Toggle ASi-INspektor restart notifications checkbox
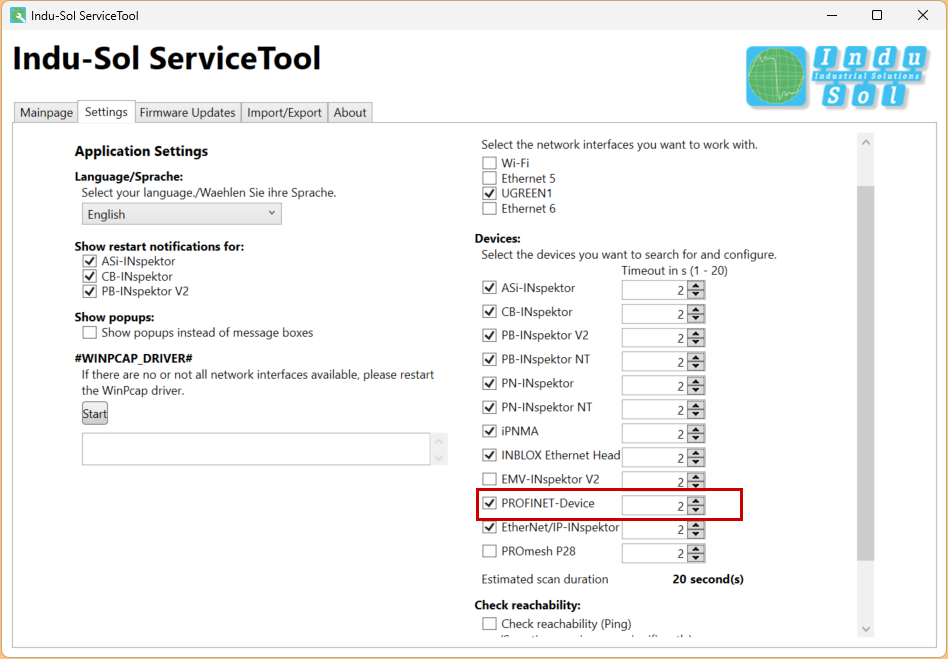948x659 pixels. point(89,261)
